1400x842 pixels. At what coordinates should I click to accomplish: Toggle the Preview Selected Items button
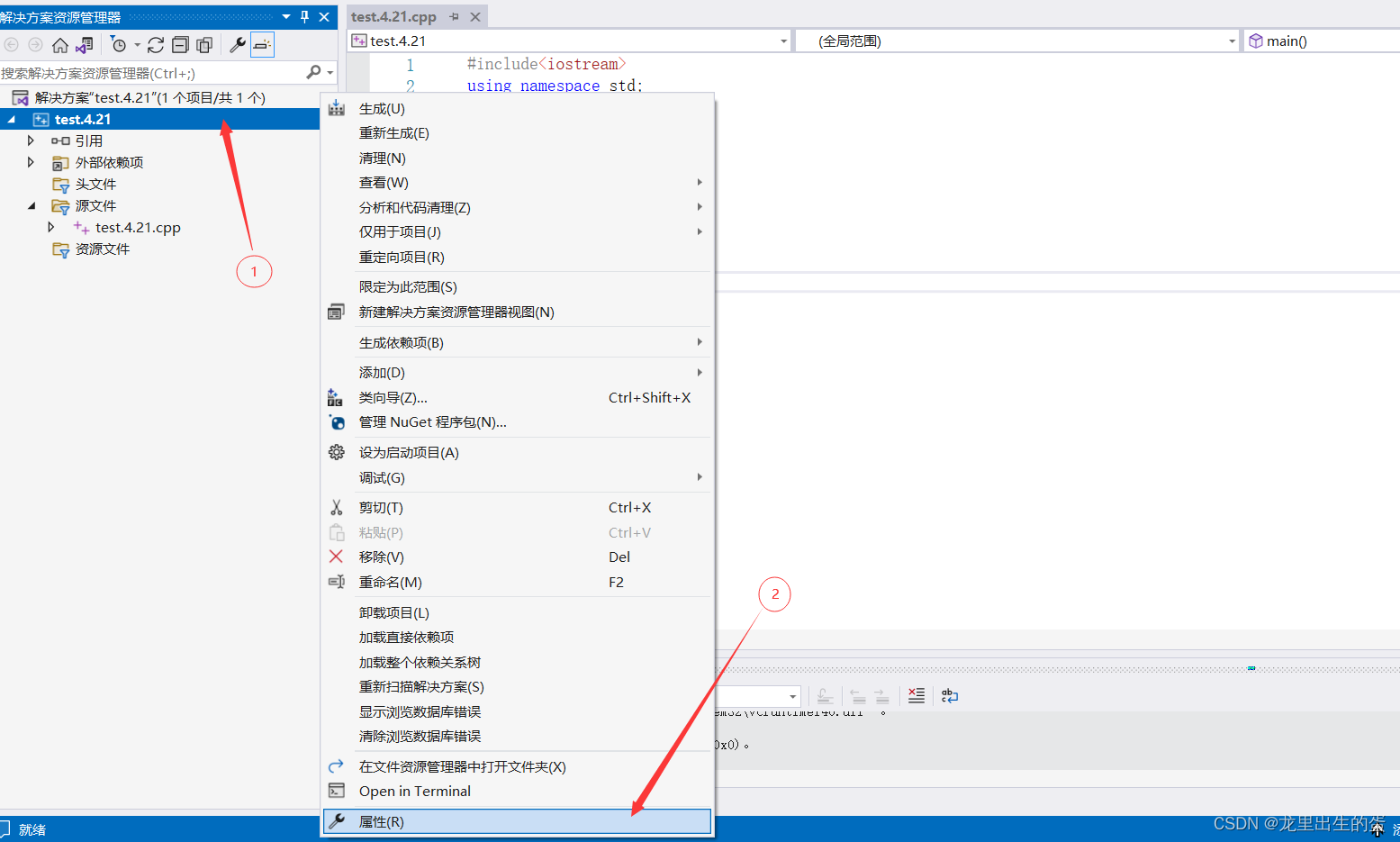coord(262,45)
